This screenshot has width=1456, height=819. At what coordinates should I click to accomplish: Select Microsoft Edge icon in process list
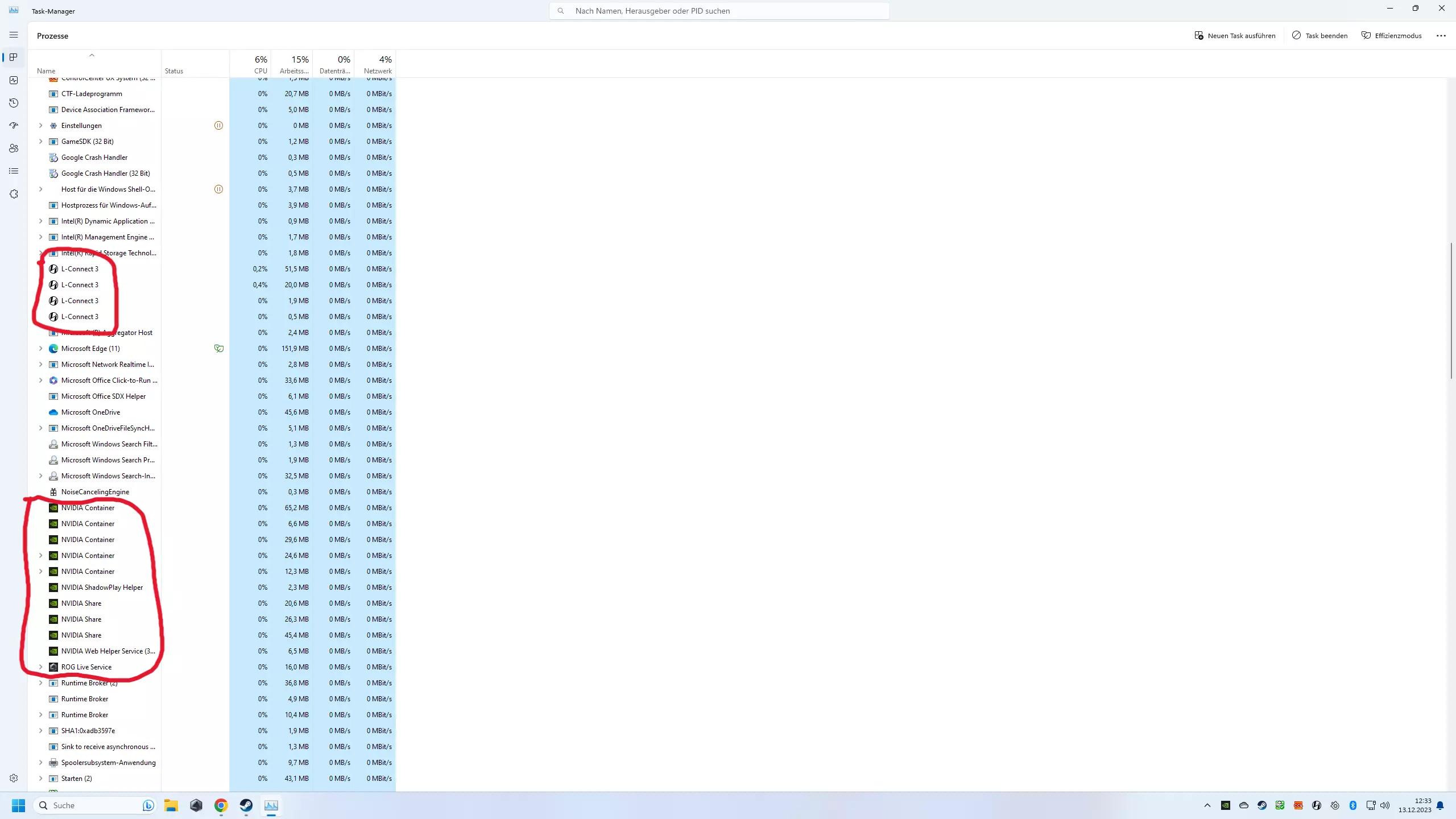[x=53, y=349]
